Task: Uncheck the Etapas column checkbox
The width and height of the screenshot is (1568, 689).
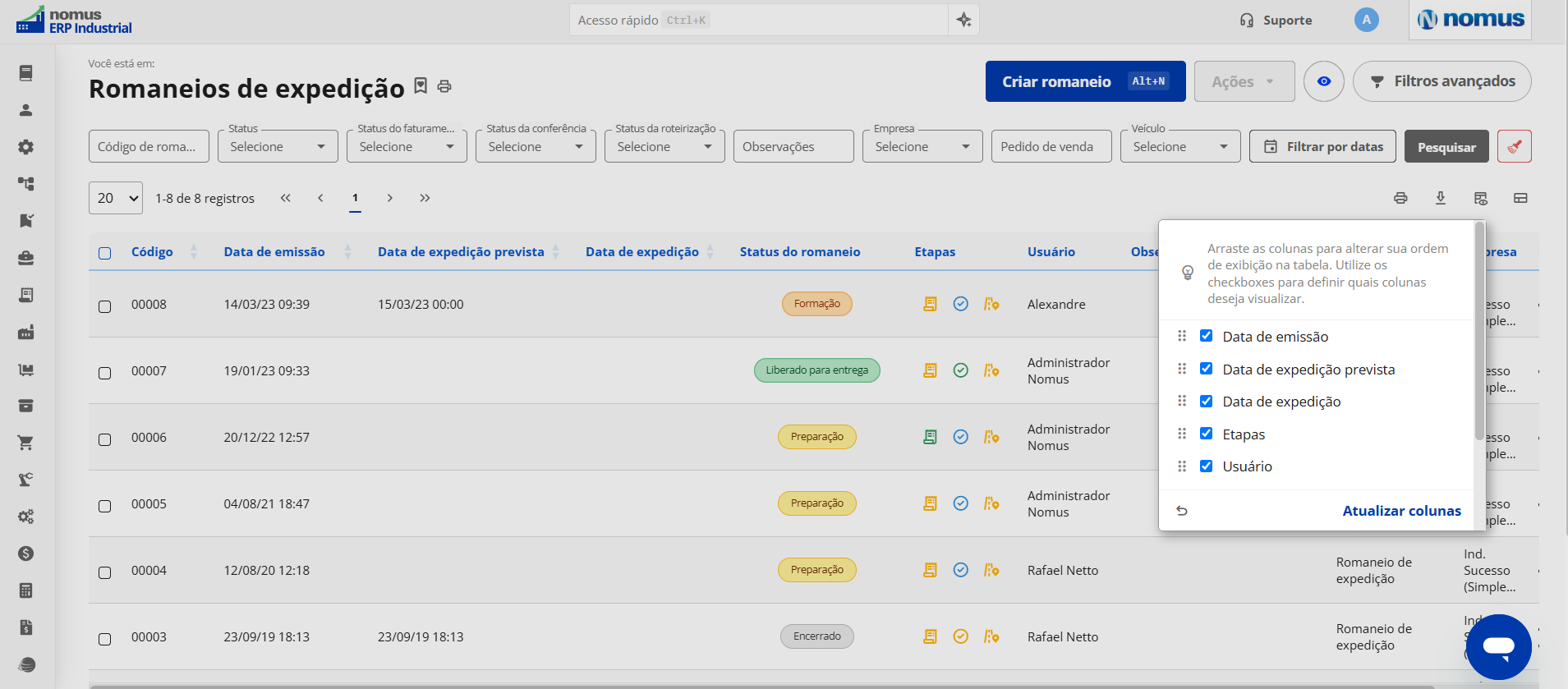Action: tap(1207, 434)
